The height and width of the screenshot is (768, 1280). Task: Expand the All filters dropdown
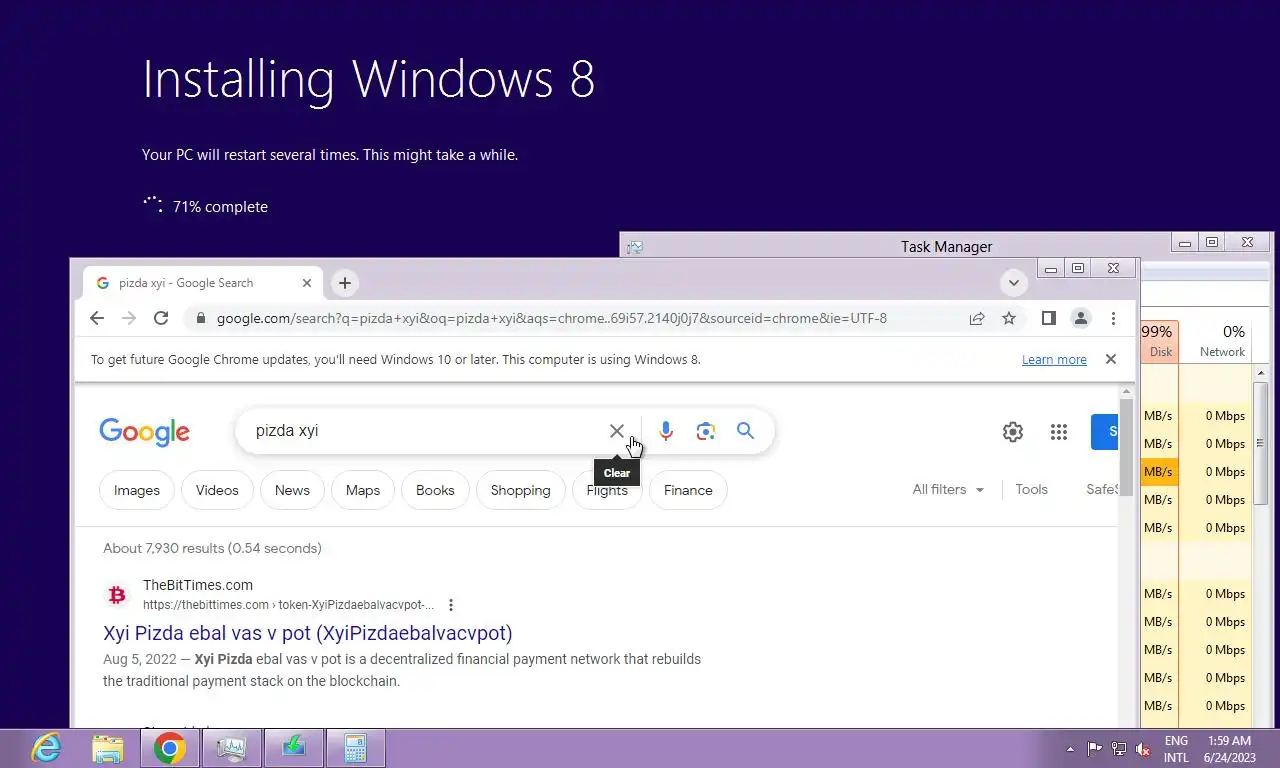948,490
